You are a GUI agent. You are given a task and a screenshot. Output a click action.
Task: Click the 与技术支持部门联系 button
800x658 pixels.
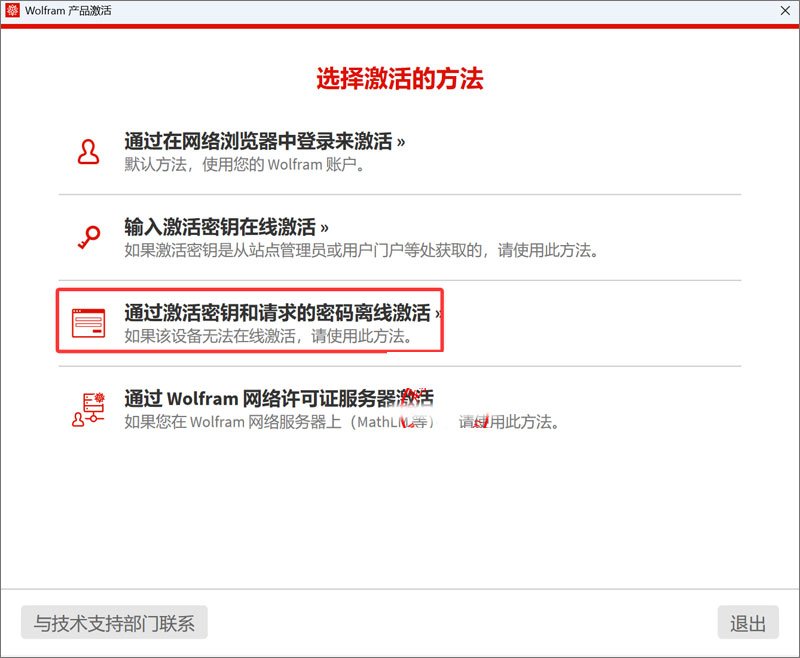tap(114, 622)
